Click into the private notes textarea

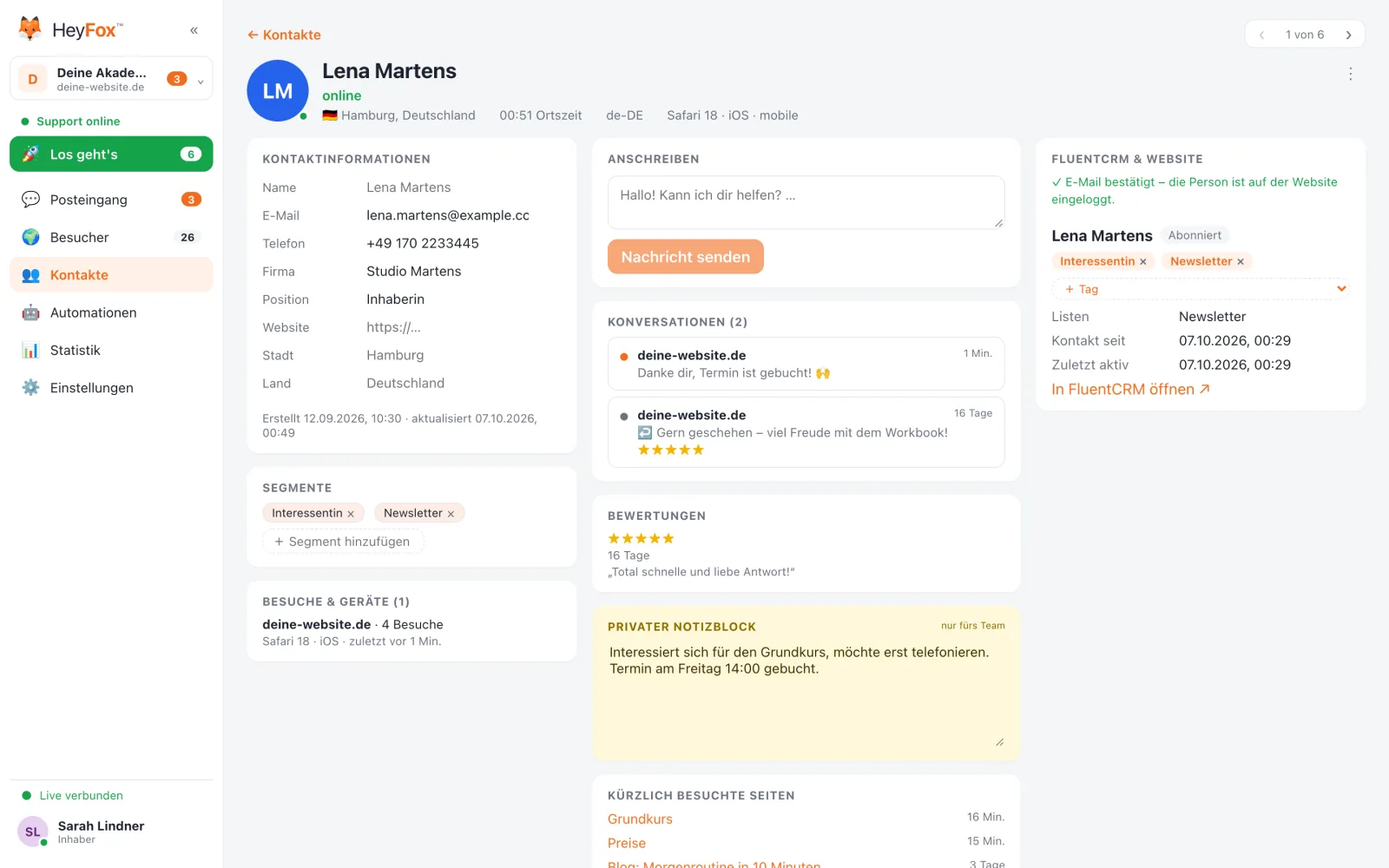(806, 694)
